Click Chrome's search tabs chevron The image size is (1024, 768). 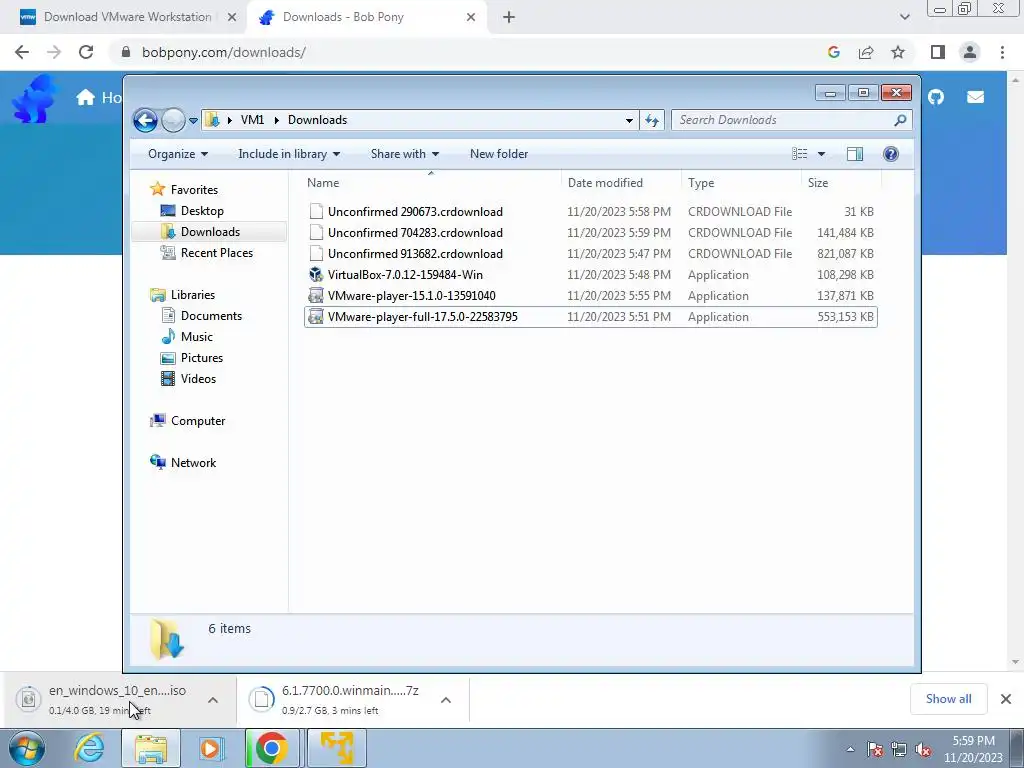point(904,17)
